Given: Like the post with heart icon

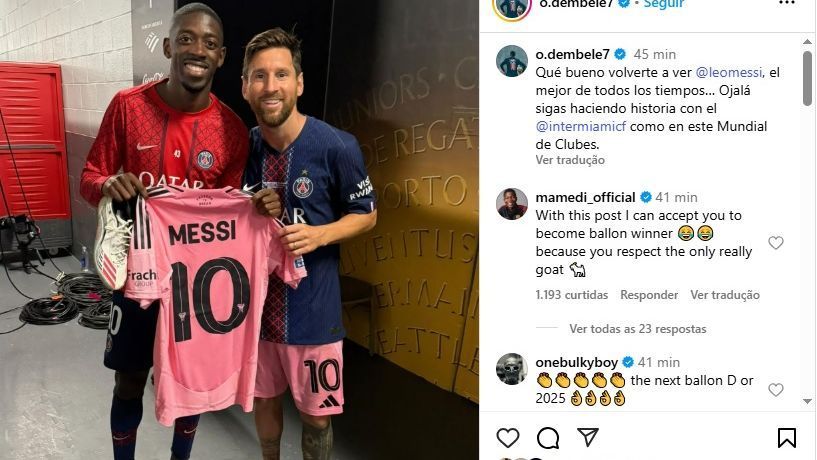Looking at the screenshot, I should point(507,438).
